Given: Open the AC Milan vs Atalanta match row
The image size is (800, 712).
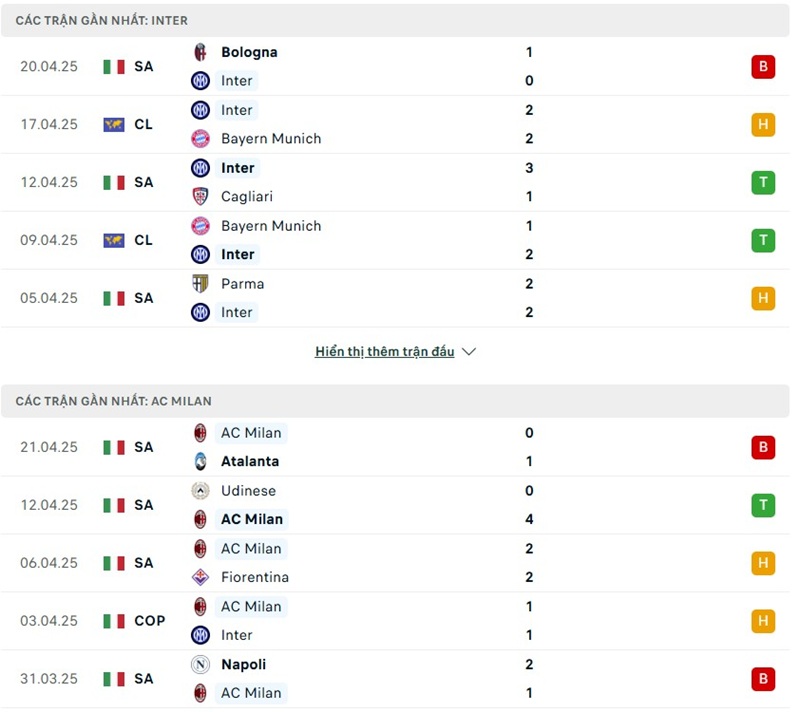Looking at the screenshot, I should 400,447.
